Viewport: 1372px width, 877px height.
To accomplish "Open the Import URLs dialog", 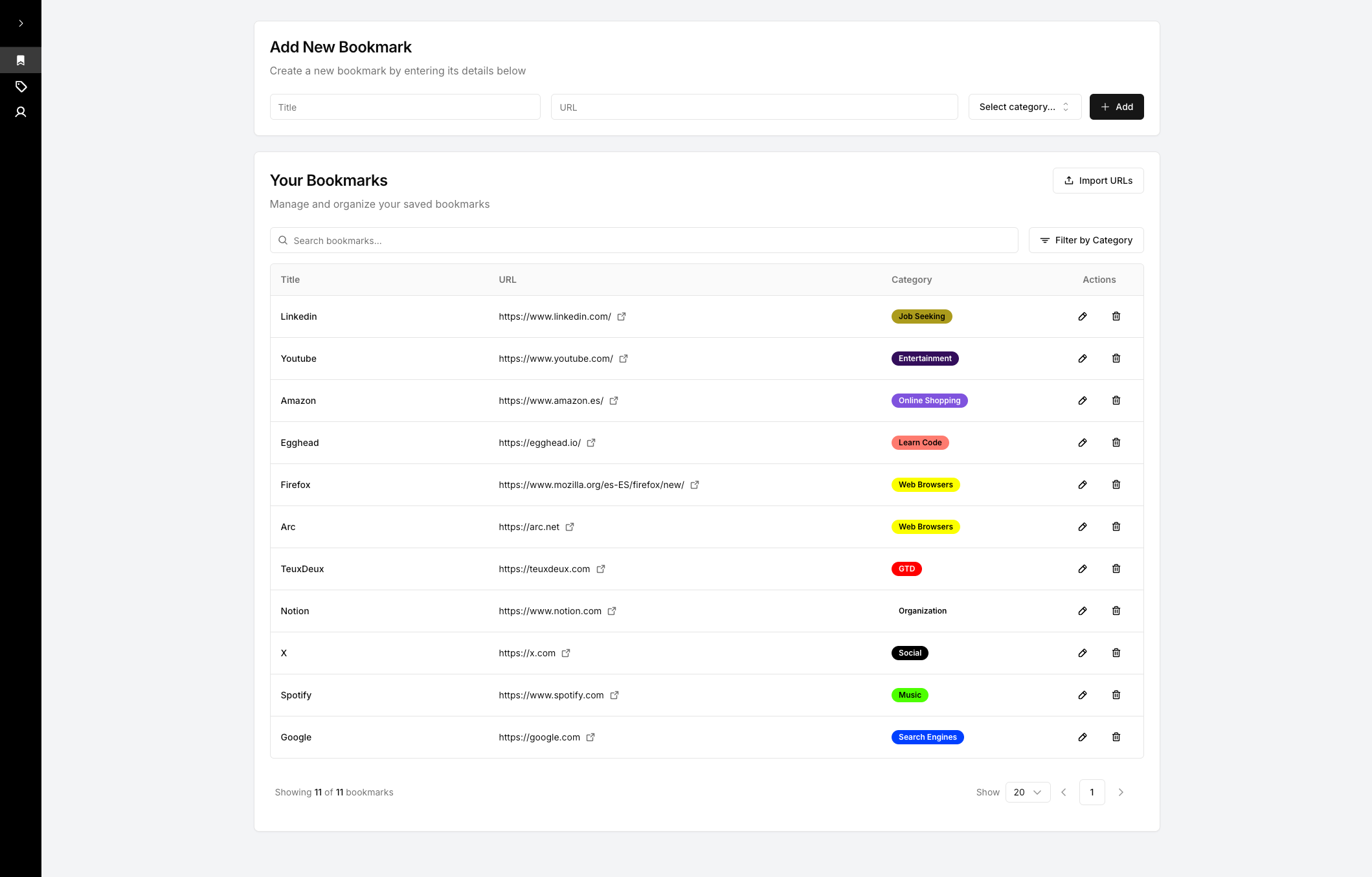I will pyautogui.click(x=1097, y=181).
